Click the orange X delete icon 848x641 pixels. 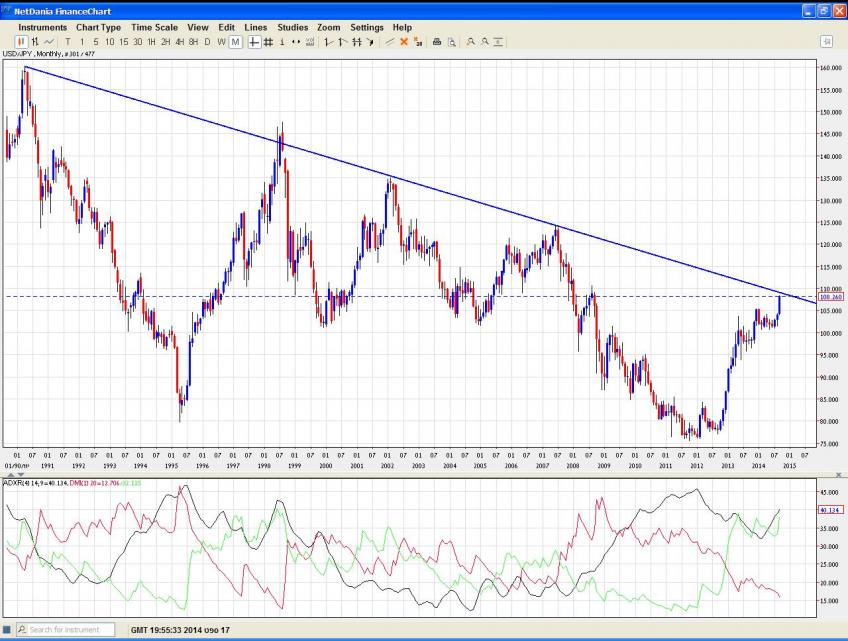point(404,42)
